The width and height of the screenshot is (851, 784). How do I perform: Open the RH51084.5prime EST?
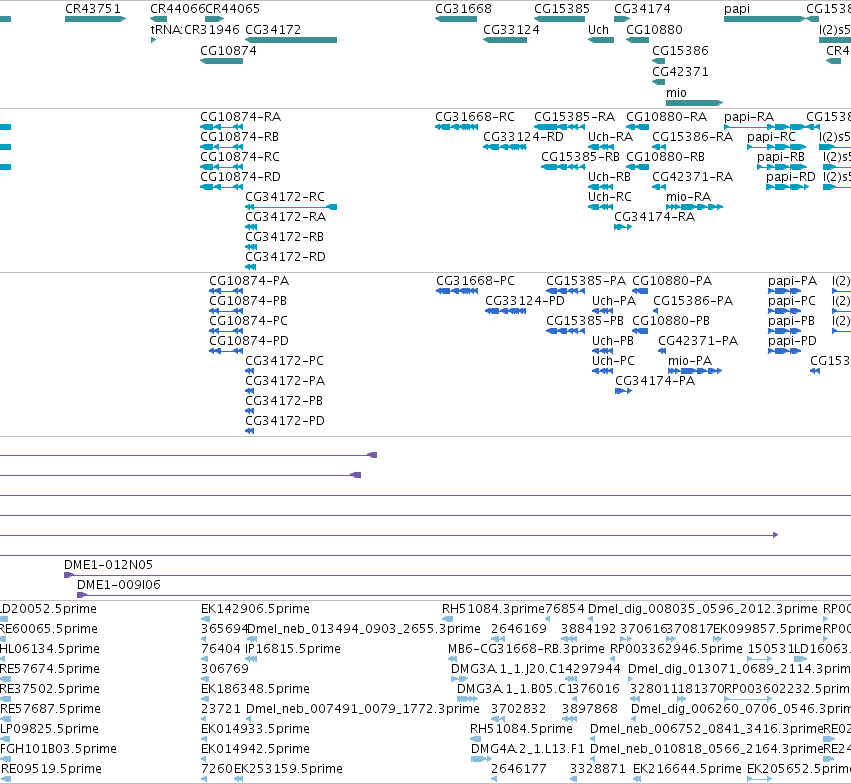[x=475, y=739]
